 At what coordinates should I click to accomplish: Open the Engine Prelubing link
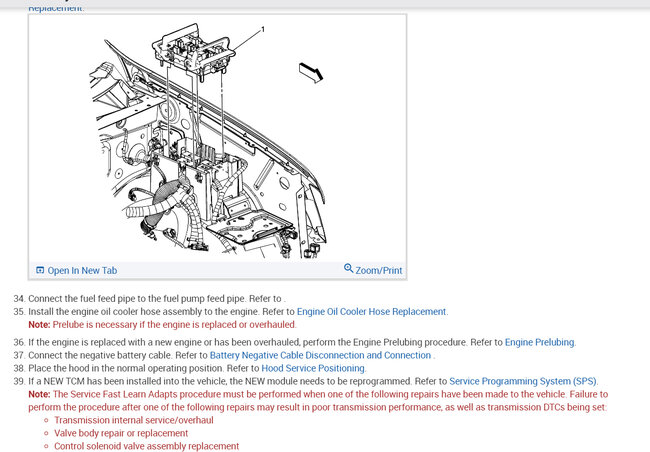tap(539, 342)
